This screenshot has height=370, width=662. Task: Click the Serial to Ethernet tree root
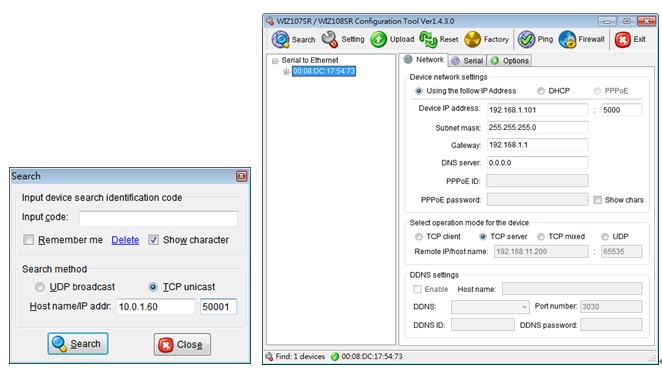coord(310,60)
